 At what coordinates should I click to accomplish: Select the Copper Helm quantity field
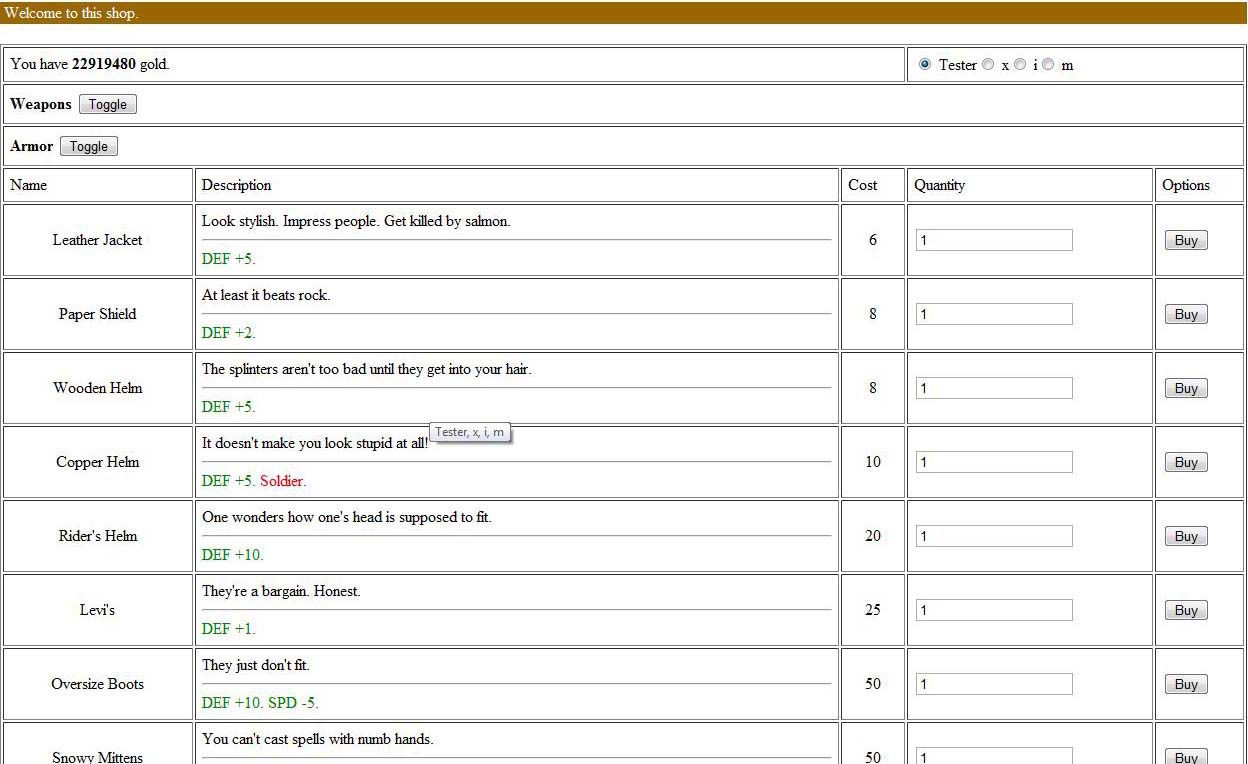click(x=994, y=462)
